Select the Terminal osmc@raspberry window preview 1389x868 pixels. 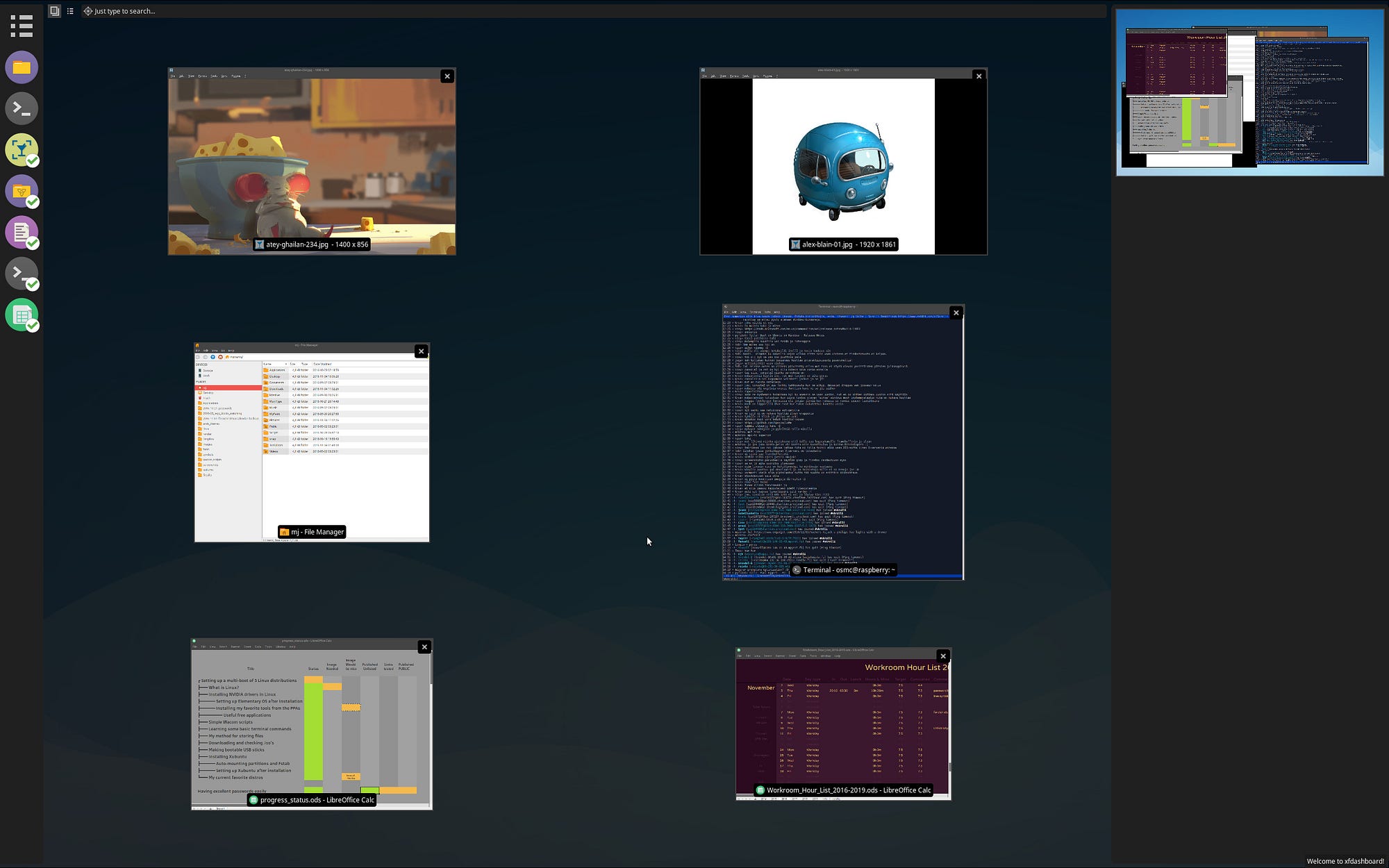click(843, 442)
